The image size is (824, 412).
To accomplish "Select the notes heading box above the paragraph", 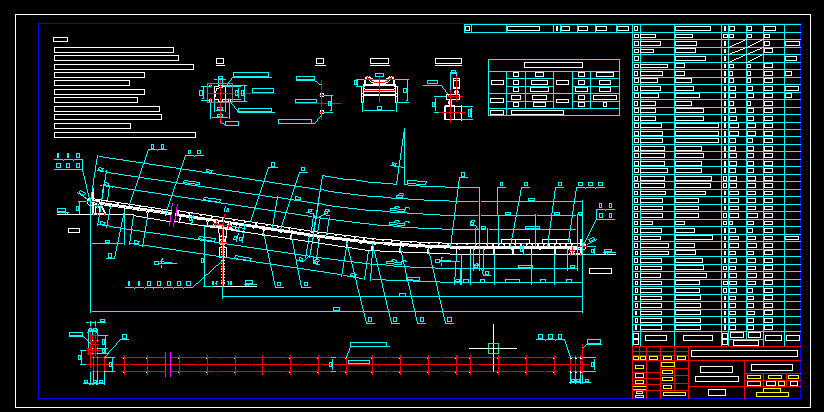I will click(60, 39).
